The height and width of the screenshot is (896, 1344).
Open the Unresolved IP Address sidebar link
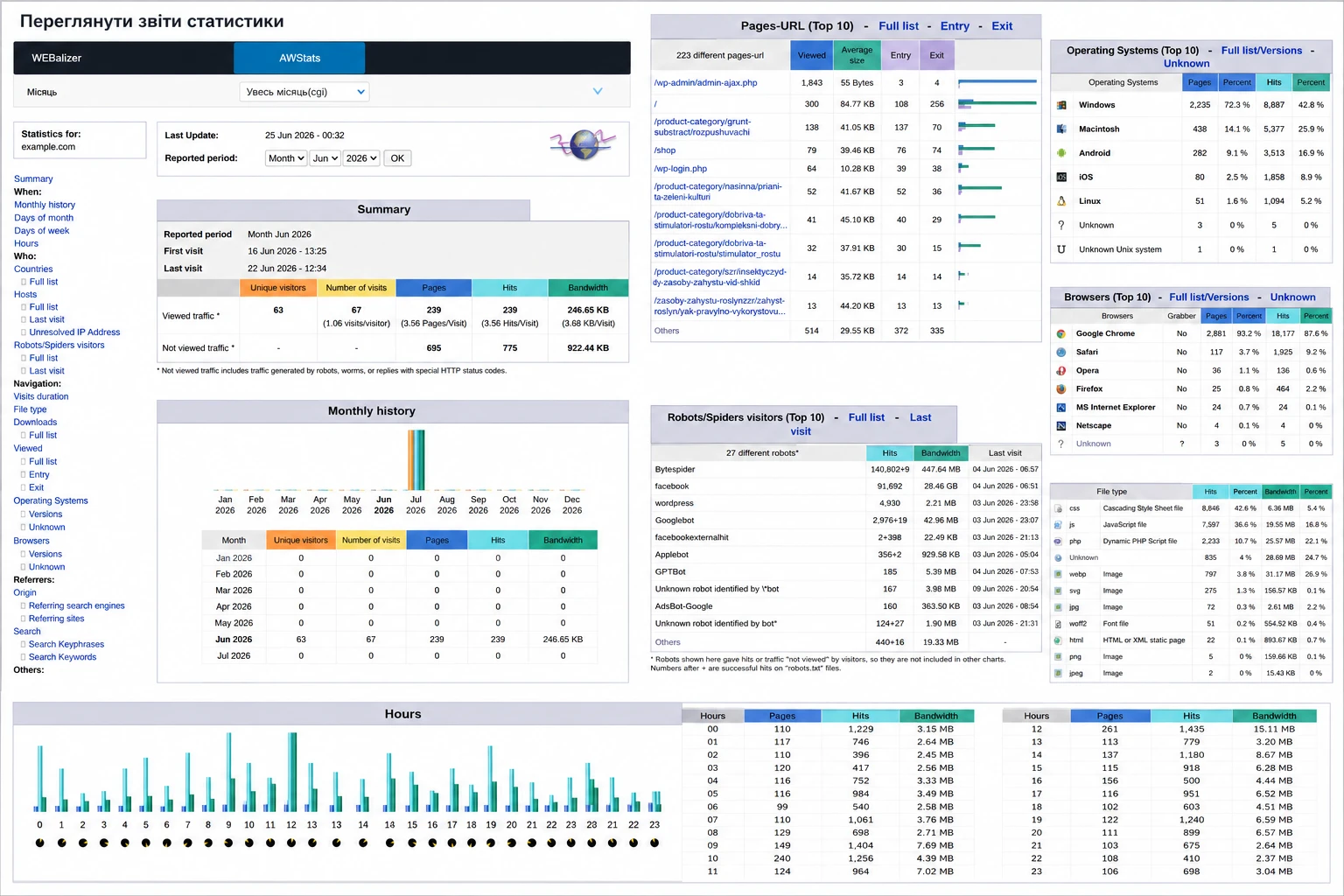pos(74,332)
